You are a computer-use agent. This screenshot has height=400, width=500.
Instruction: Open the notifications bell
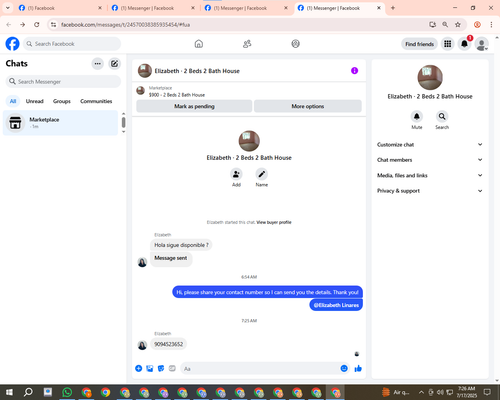(x=464, y=44)
